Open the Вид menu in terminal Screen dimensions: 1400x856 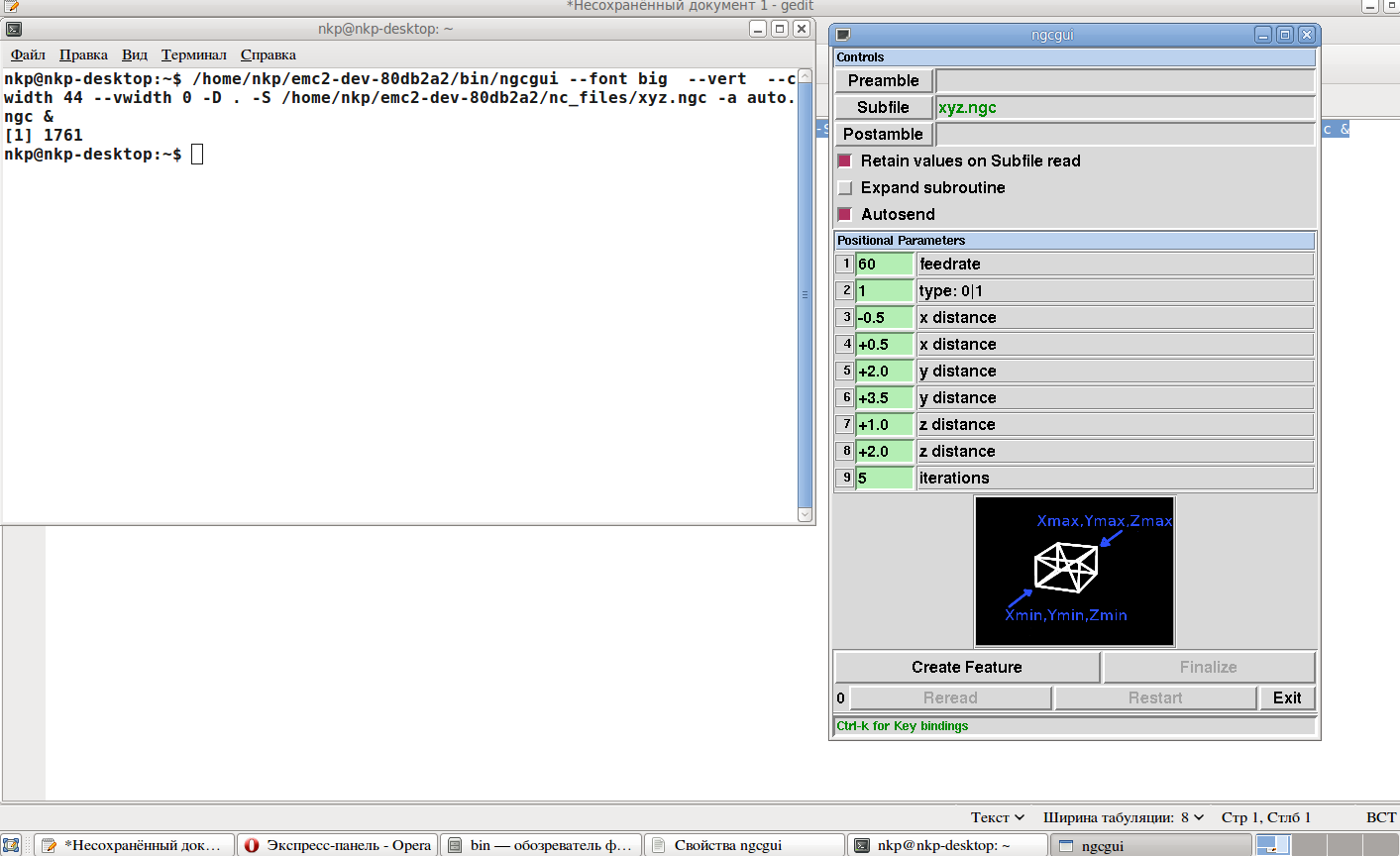(x=135, y=54)
